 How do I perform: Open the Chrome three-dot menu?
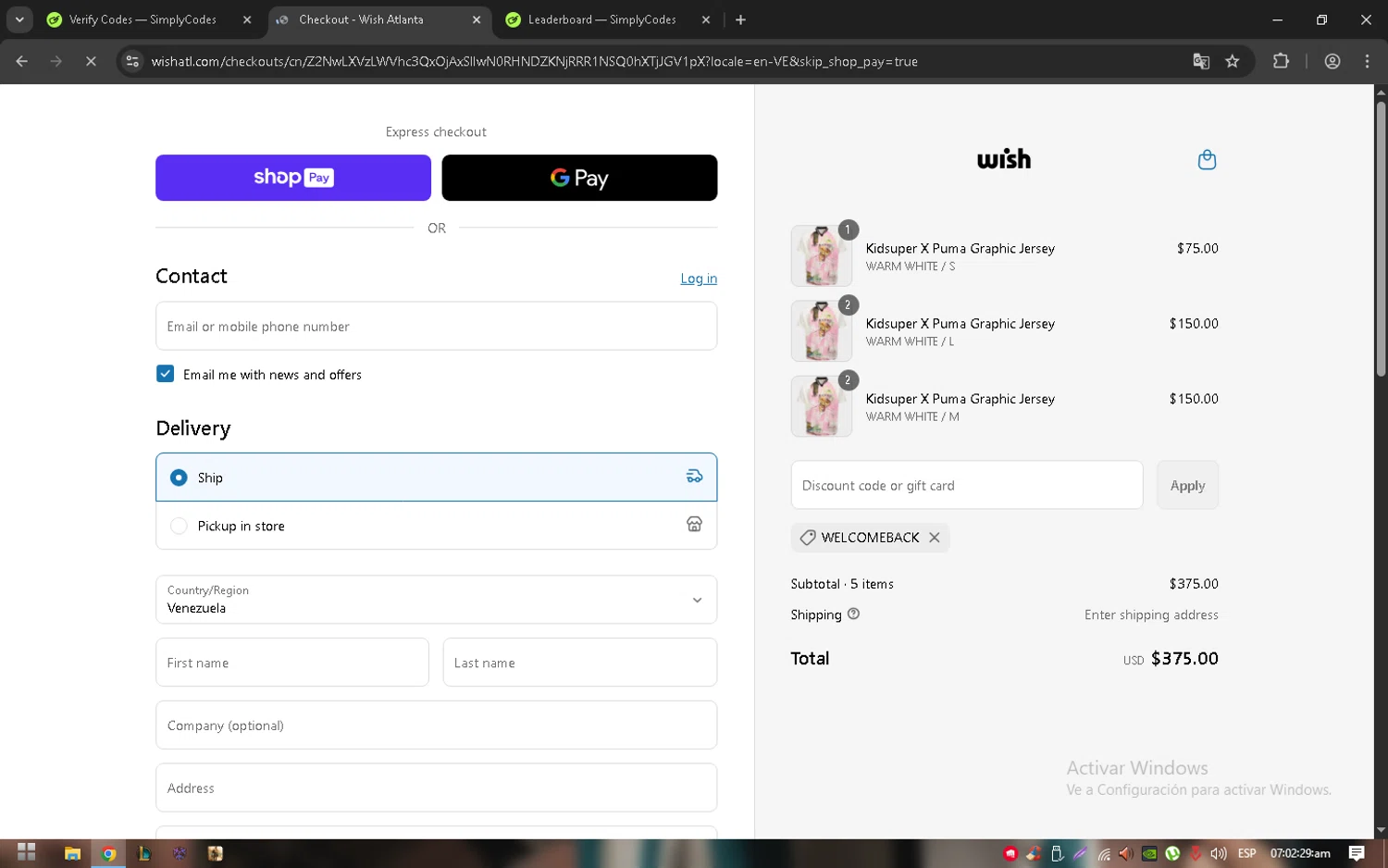click(1368, 61)
